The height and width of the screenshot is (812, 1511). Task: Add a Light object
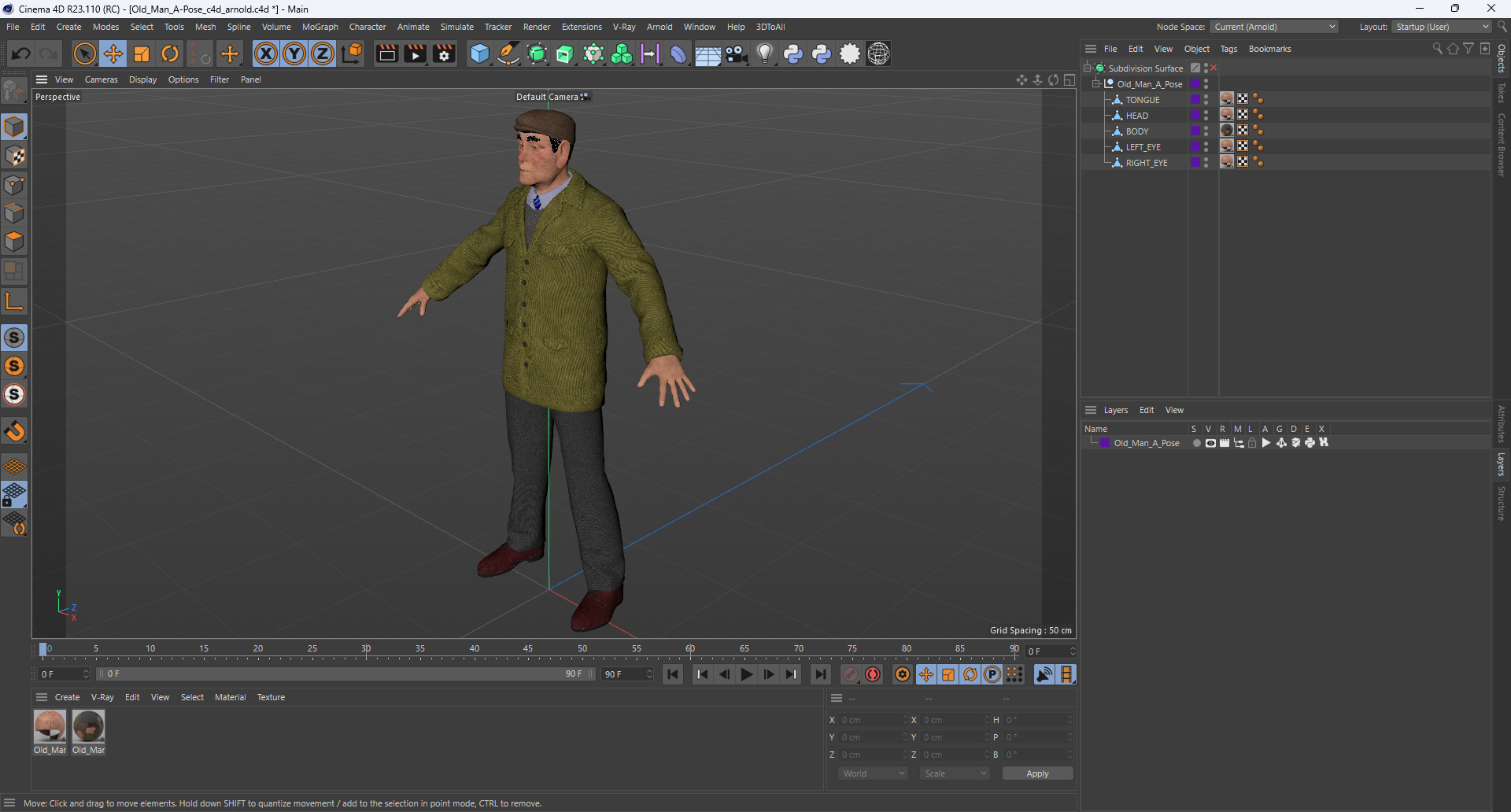pyautogui.click(x=765, y=54)
